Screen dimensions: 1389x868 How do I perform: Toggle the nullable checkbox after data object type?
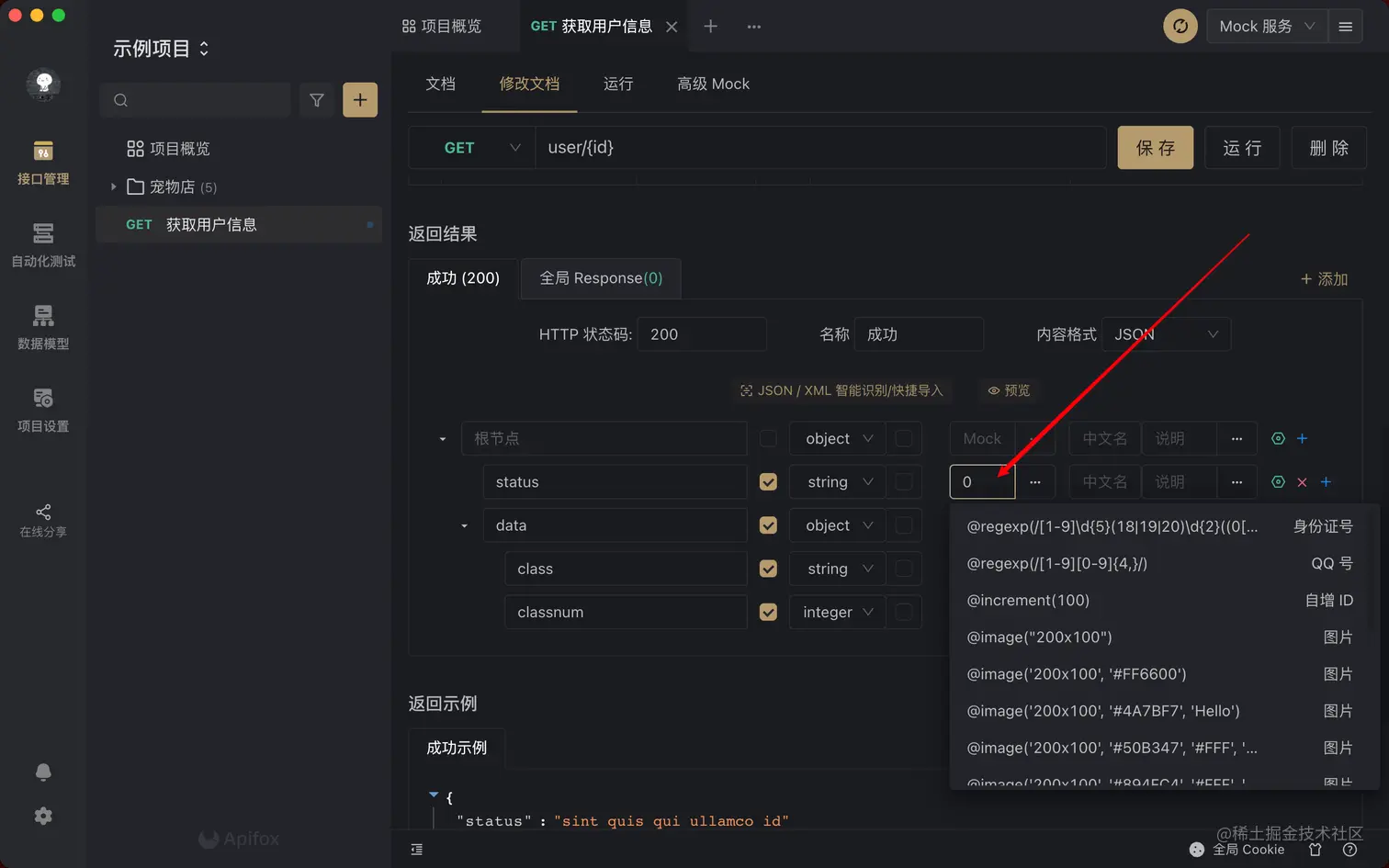904,525
